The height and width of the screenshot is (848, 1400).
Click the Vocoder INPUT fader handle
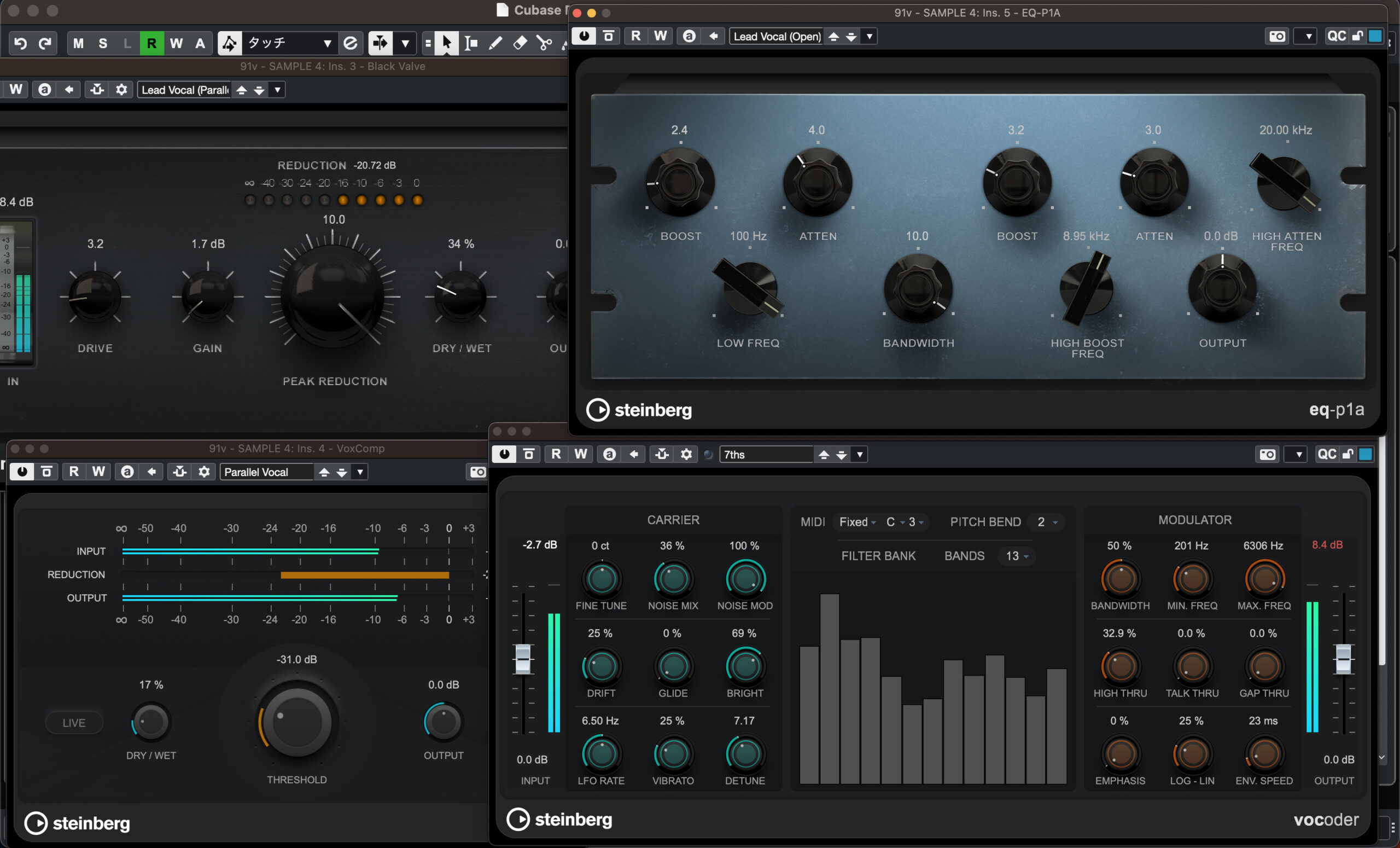[523, 659]
